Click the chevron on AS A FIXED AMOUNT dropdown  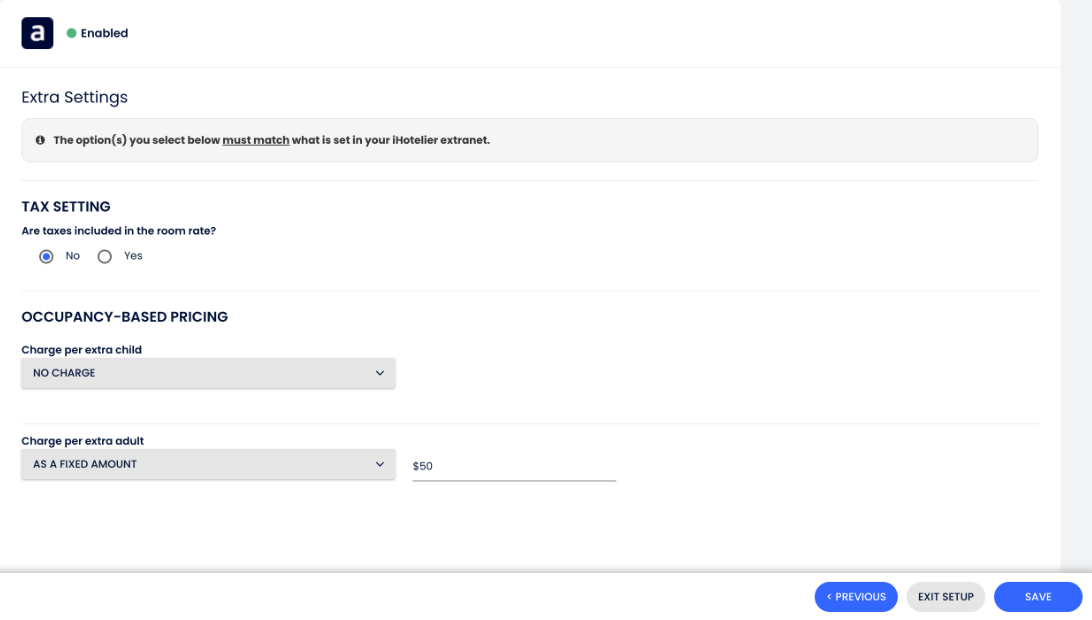click(x=380, y=464)
